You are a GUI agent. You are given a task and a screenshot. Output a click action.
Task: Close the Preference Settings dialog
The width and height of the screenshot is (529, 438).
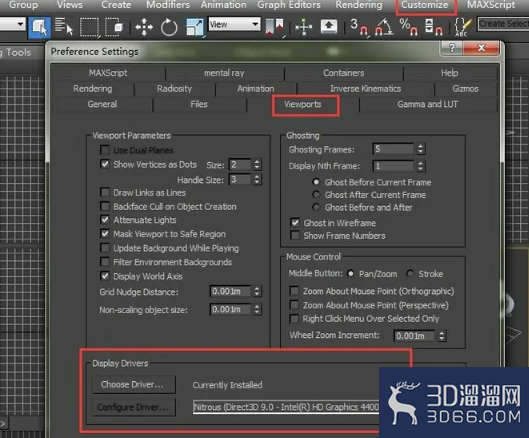coord(481,48)
